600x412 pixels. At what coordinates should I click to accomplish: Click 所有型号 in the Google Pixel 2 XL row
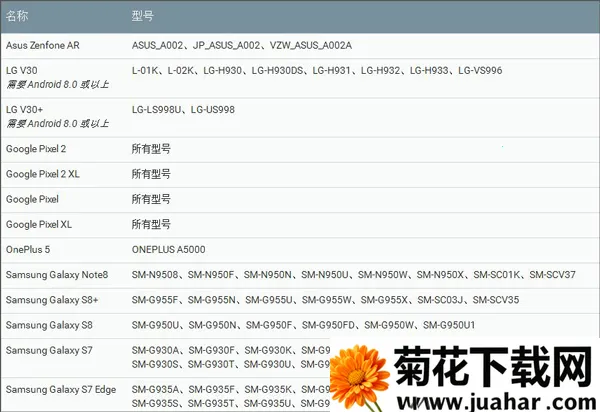pyautogui.click(x=151, y=174)
